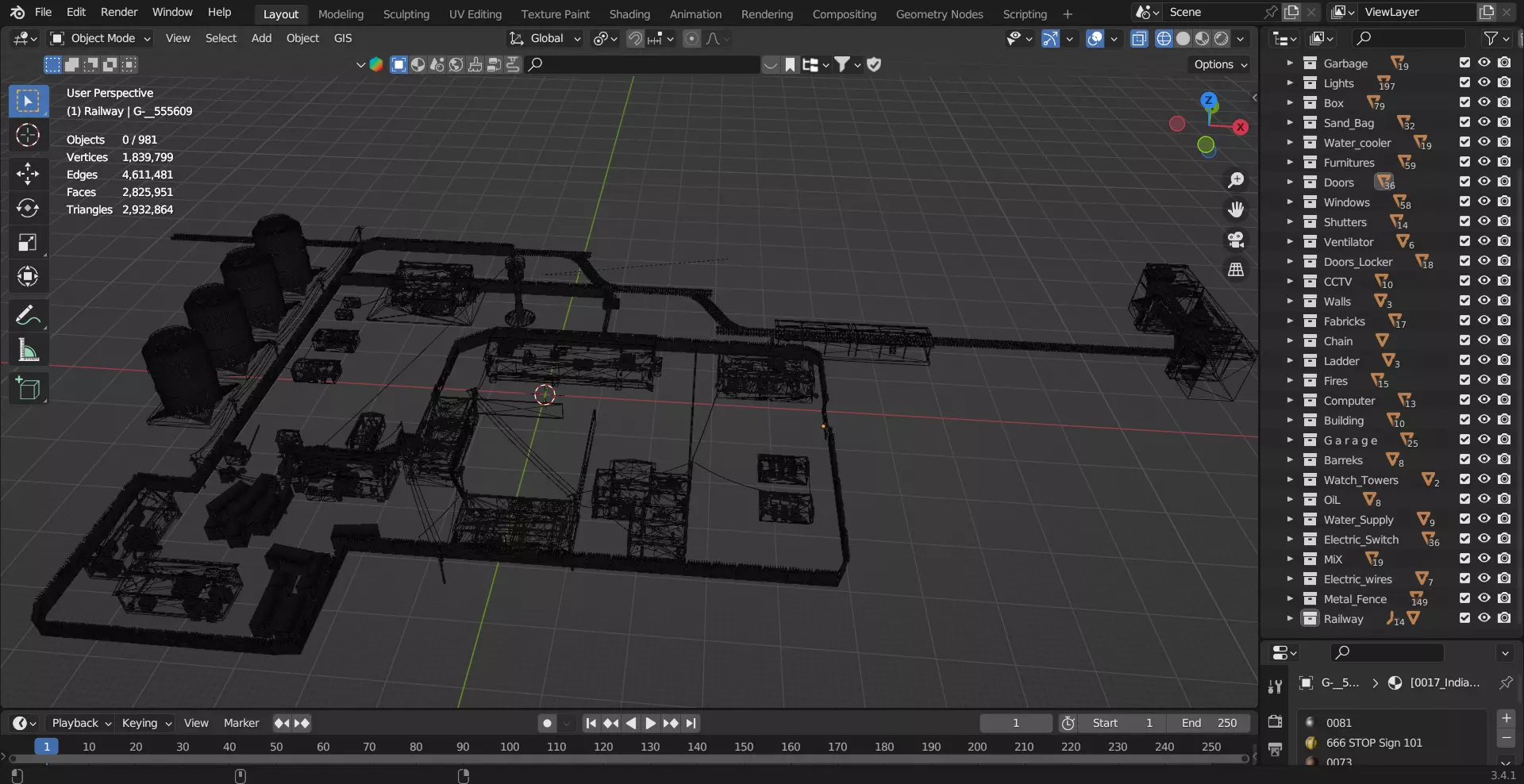Switch to wireframe shading mode

coord(1164,39)
